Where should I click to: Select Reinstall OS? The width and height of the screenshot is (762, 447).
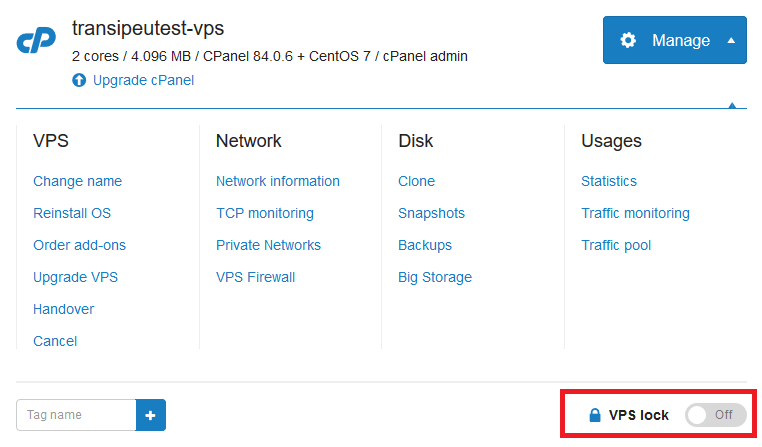(x=72, y=213)
